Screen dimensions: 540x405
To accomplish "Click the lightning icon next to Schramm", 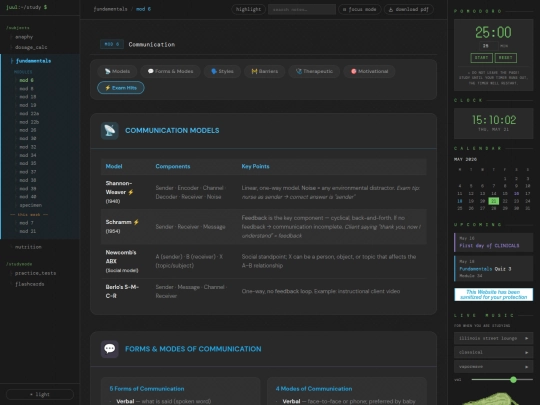I will coord(136,222).
